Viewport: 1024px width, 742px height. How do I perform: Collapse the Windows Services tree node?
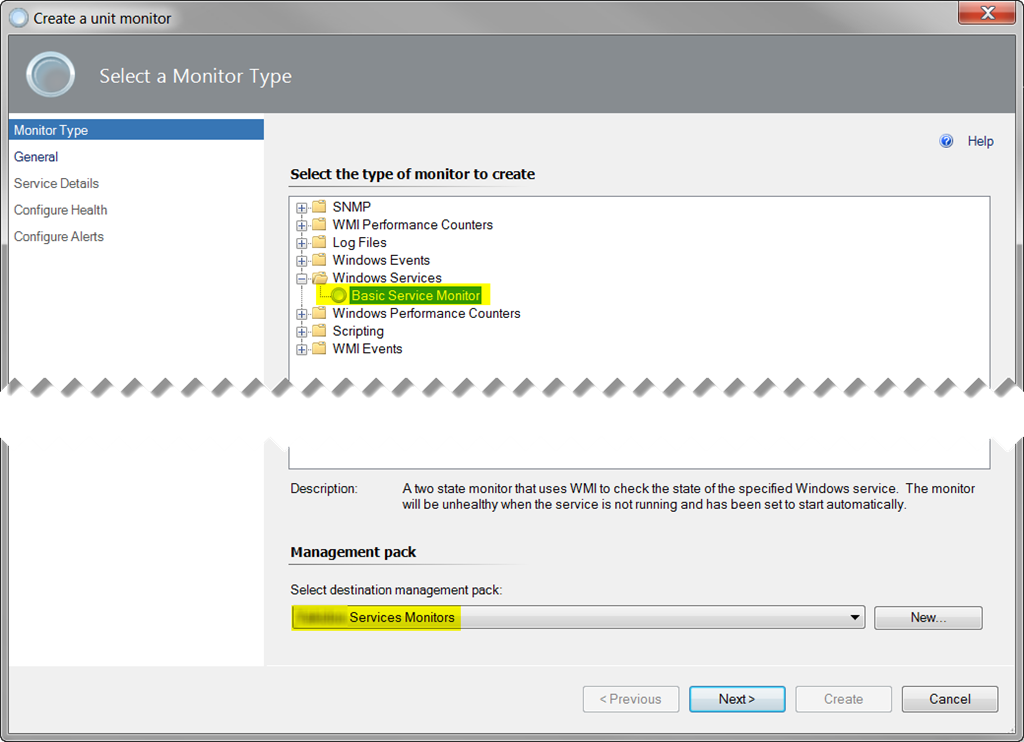303,278
